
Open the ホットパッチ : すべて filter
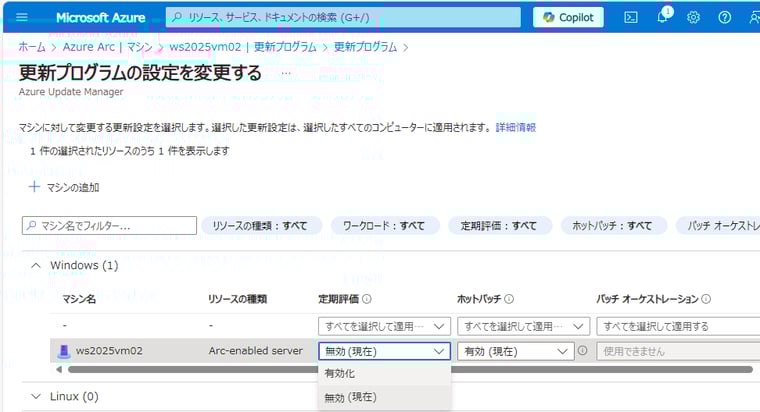613,225
